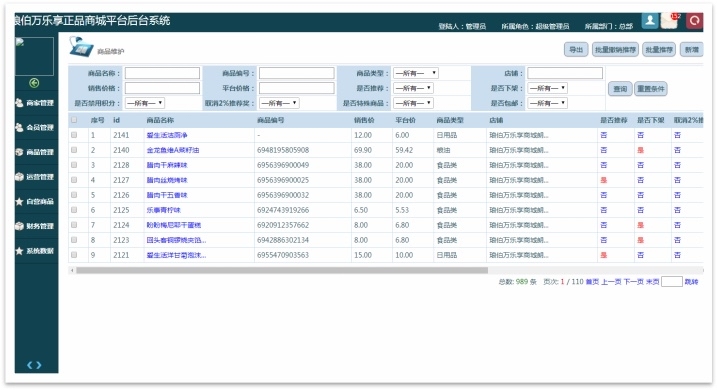717x390 pixels.
Task: Click product code 6924743919266 cell
Action: [283, 210]
